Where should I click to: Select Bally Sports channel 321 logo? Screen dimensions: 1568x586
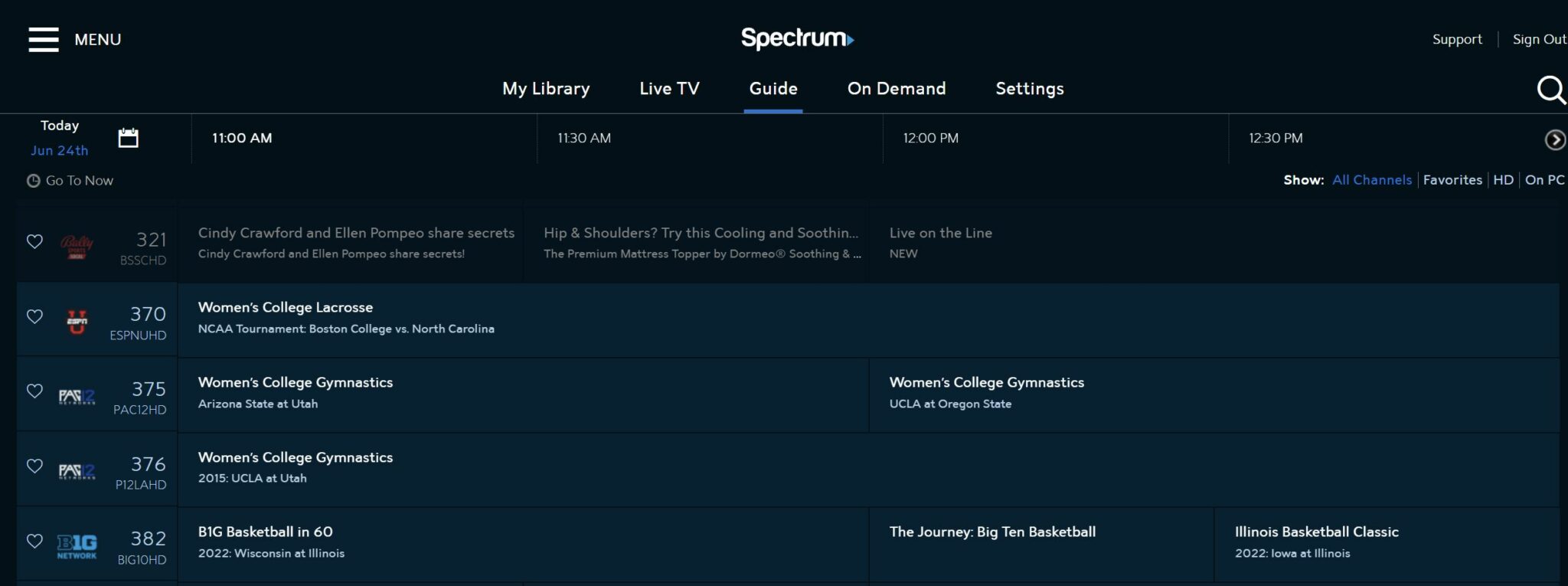tap(77, 246)
